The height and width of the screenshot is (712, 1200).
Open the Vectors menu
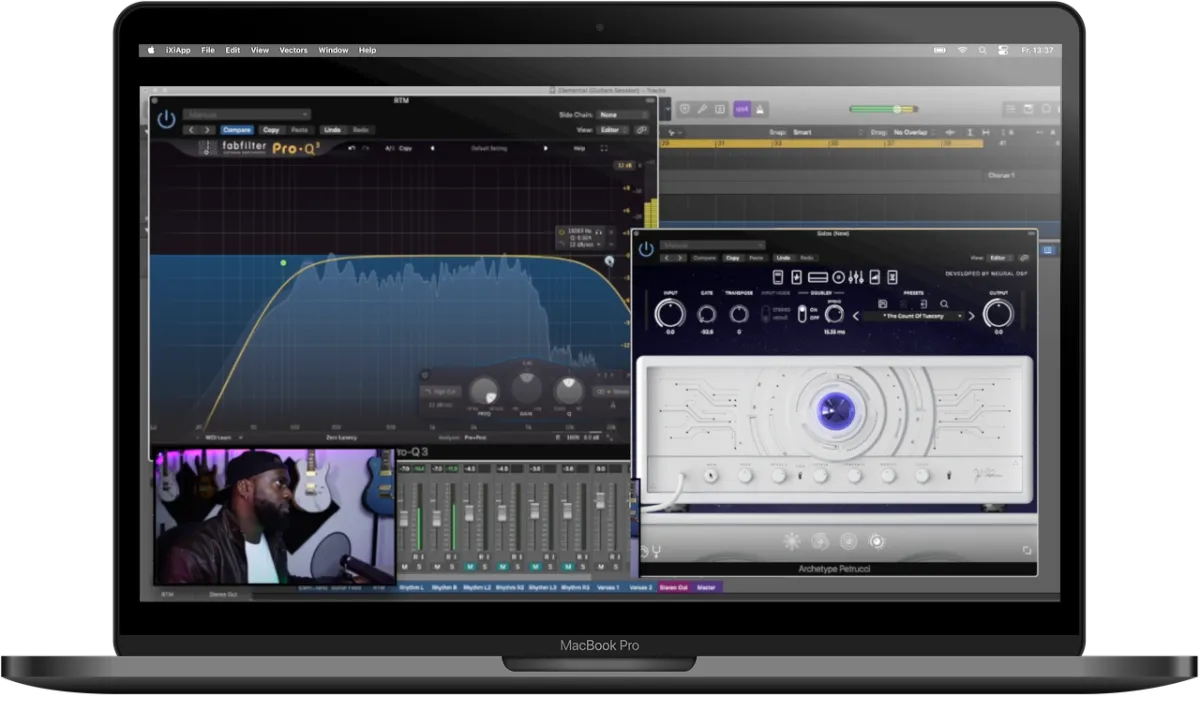point(293,50)
